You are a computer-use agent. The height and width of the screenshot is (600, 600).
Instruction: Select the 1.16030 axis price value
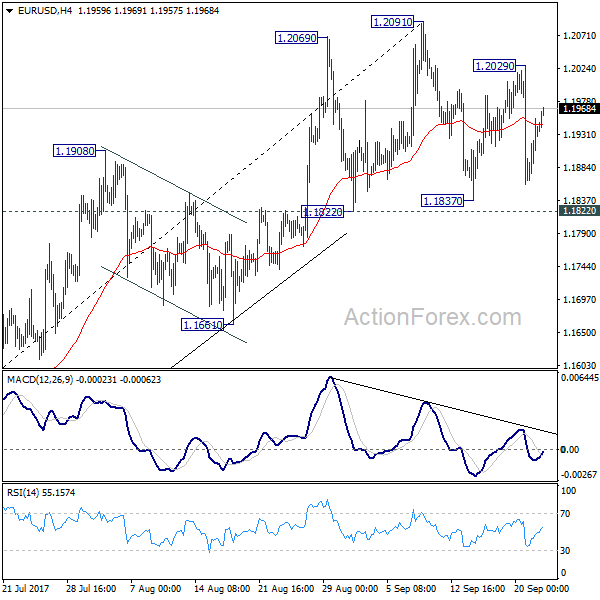(579, 365)
